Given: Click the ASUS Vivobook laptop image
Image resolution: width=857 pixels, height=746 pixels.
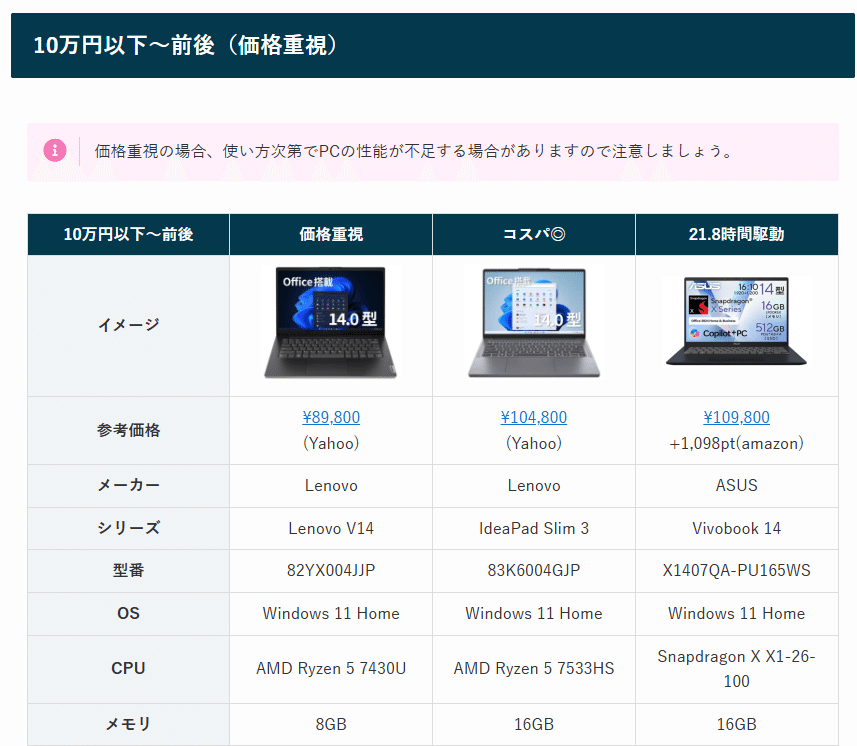Looking at the screenshot, I should tap(737, 321).
